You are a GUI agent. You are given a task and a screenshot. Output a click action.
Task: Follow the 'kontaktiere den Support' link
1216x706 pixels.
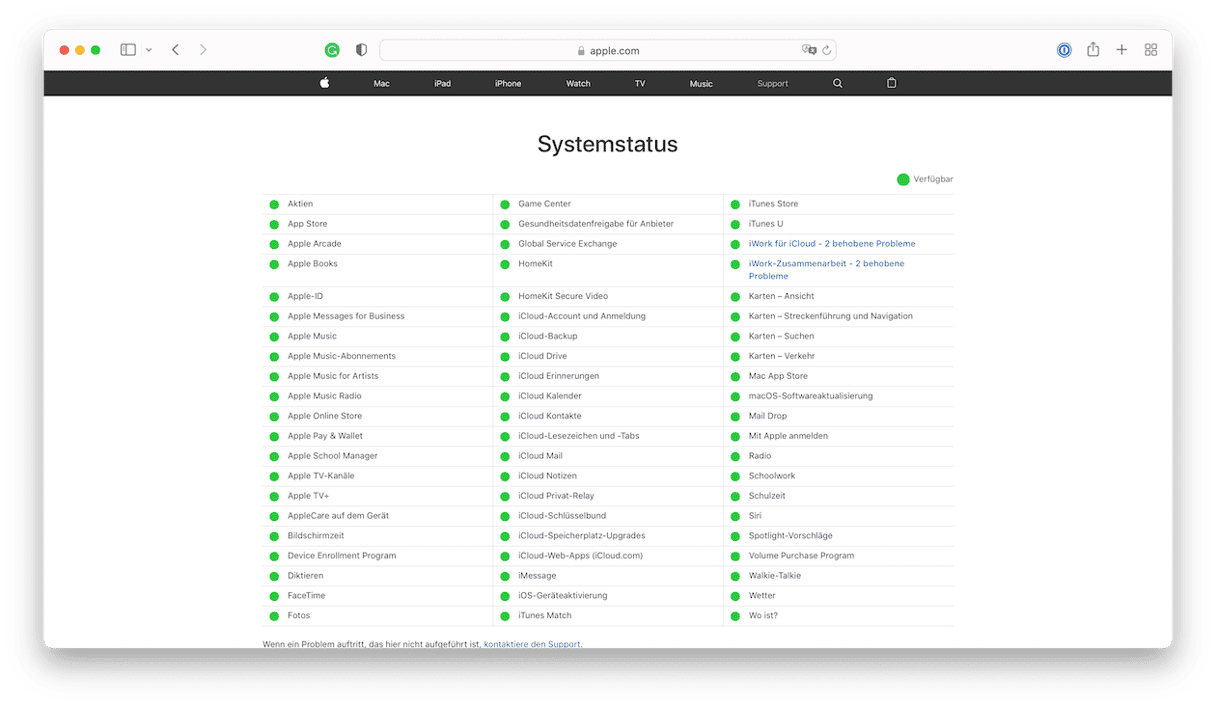(532, 644)
